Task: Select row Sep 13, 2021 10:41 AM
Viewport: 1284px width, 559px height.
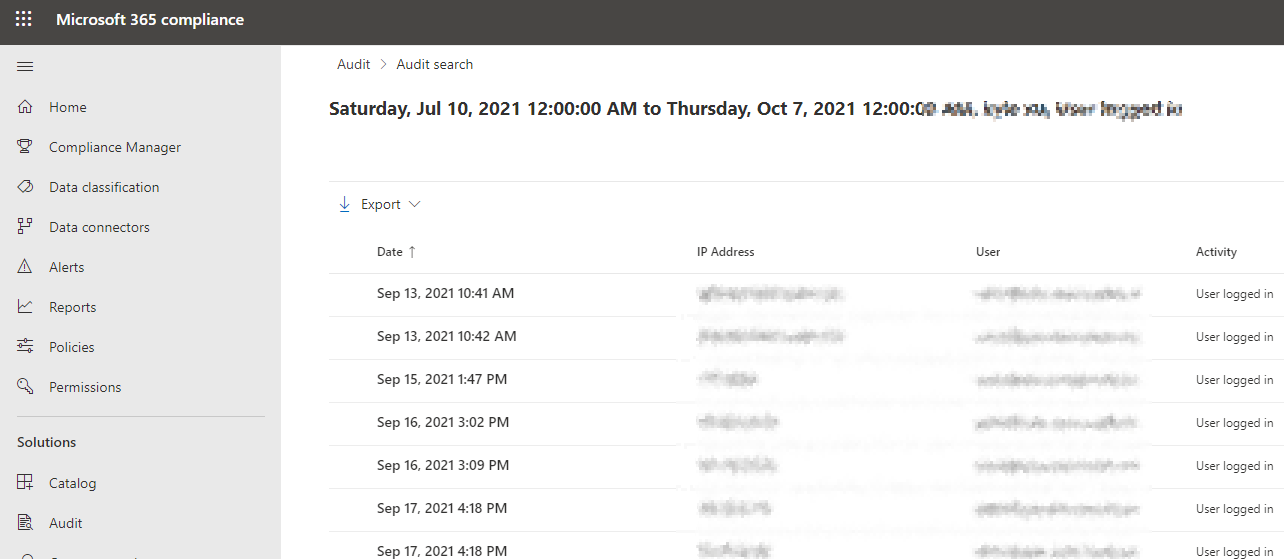Action: [806, 294]
